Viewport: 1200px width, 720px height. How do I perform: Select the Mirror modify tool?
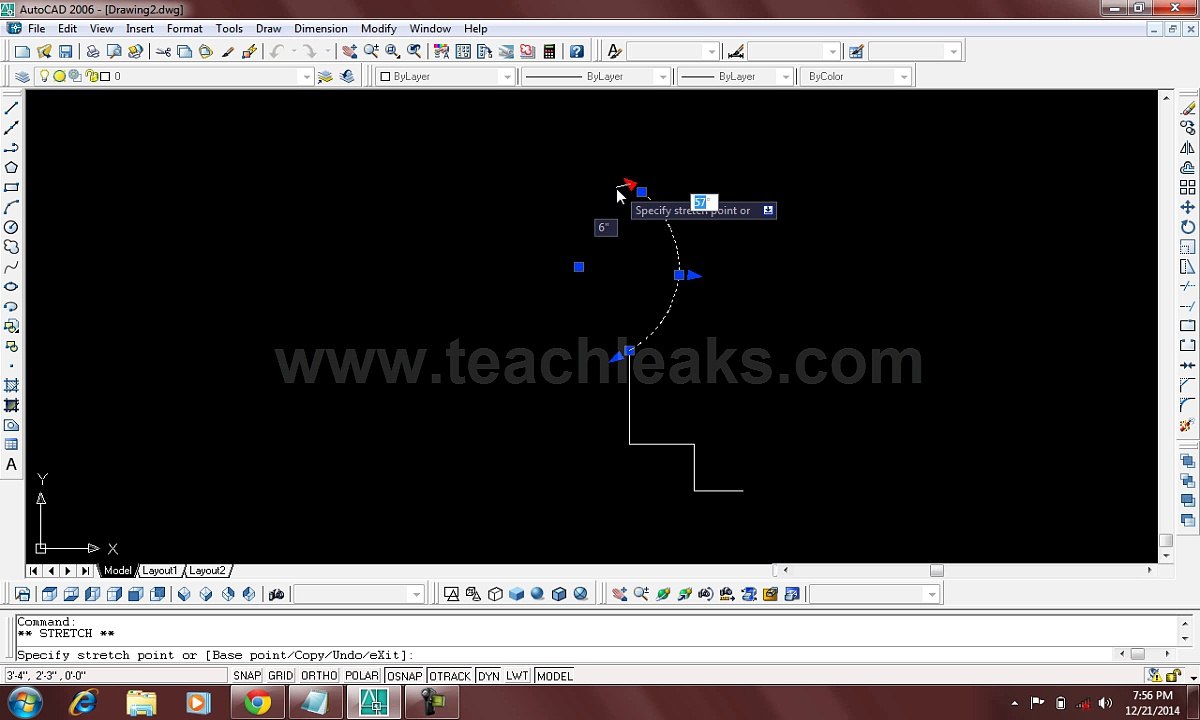coord(1188,148)
